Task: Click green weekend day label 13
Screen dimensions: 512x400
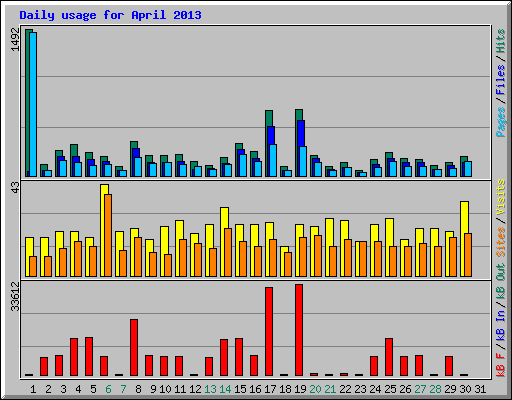Action: pyautogui.click(x=210, y=389)
